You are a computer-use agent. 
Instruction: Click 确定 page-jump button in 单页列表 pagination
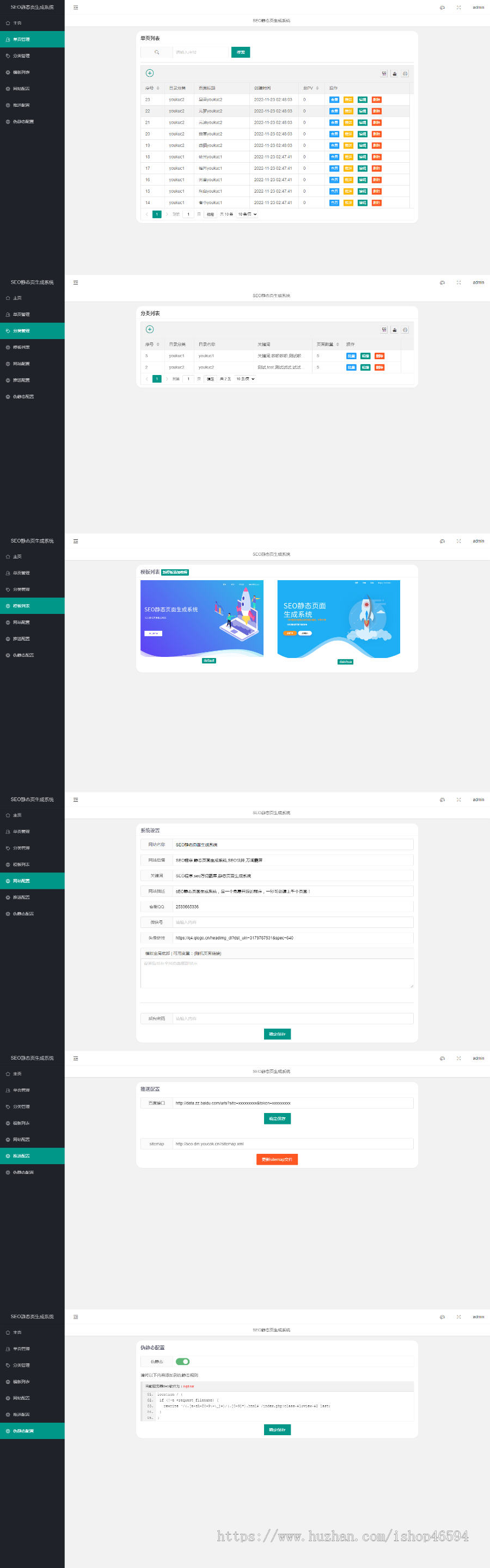(210, 214)
